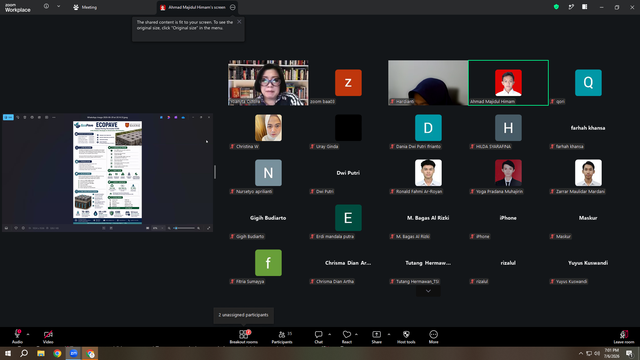
Task: Adjust zoom slider in shared image viewer
Action: coord(185,228)
